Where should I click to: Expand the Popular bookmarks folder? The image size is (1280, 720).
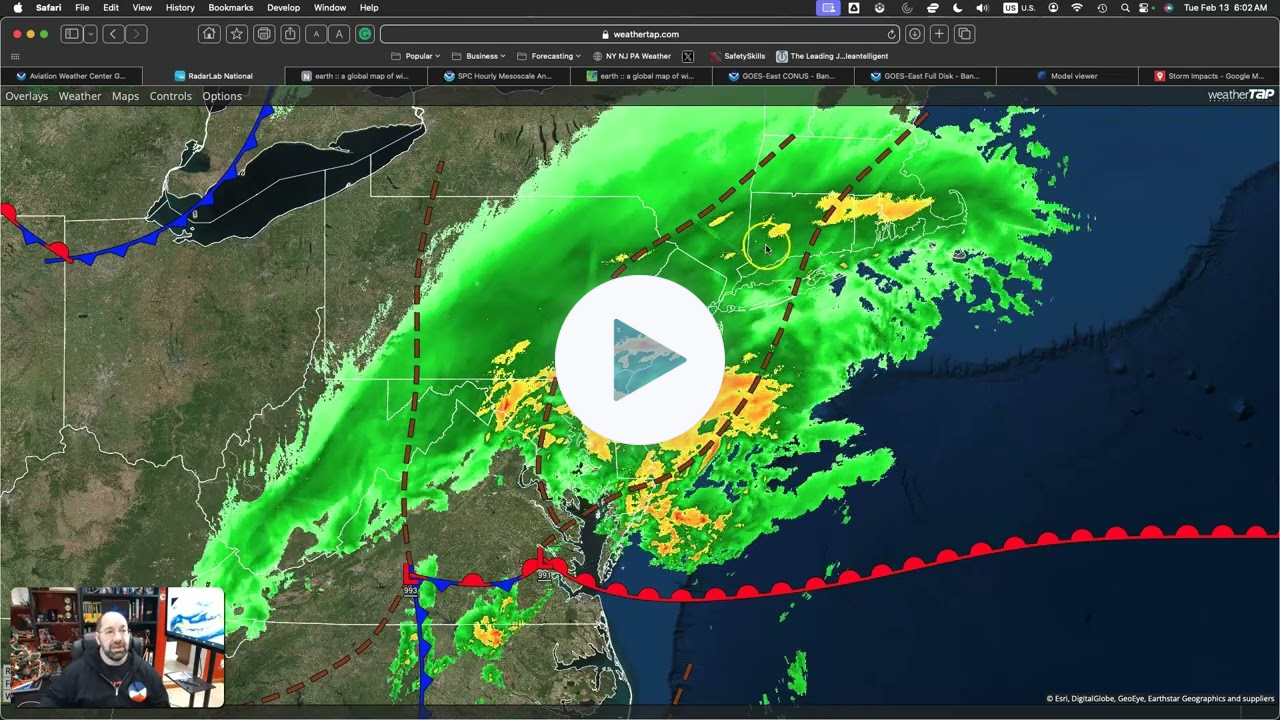point(418,56)
